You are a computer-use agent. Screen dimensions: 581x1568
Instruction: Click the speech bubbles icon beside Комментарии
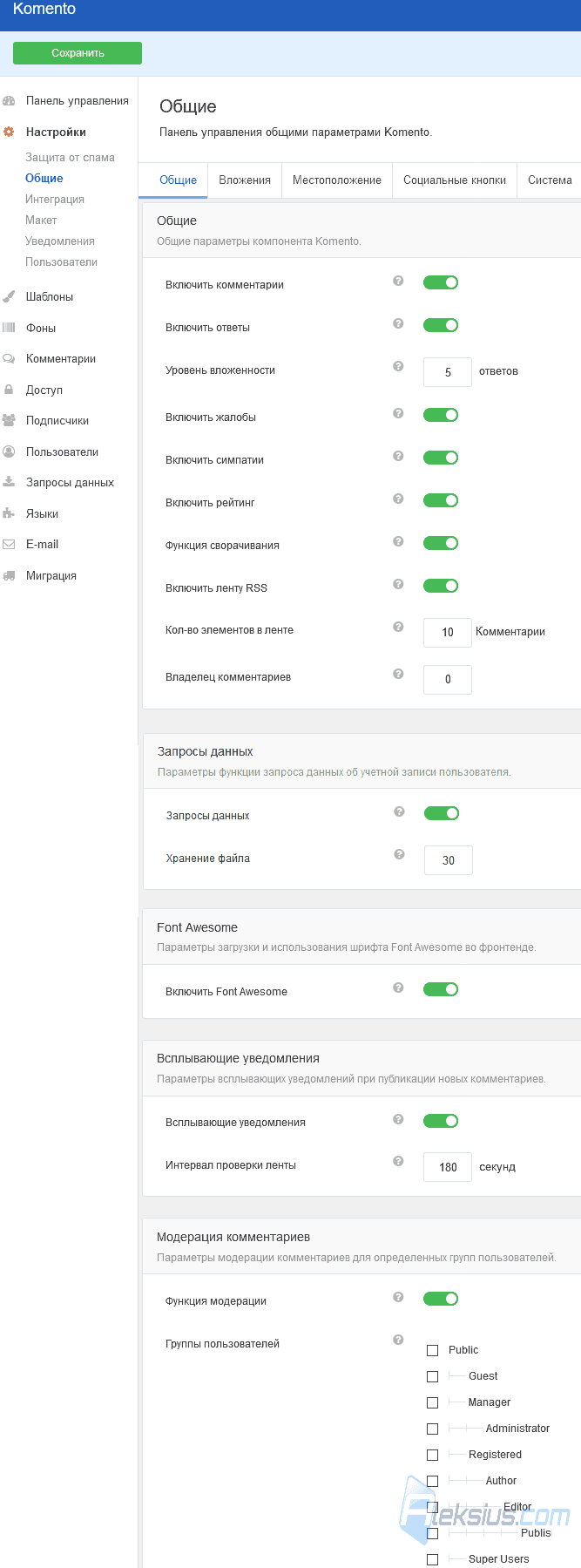(9, 358)
